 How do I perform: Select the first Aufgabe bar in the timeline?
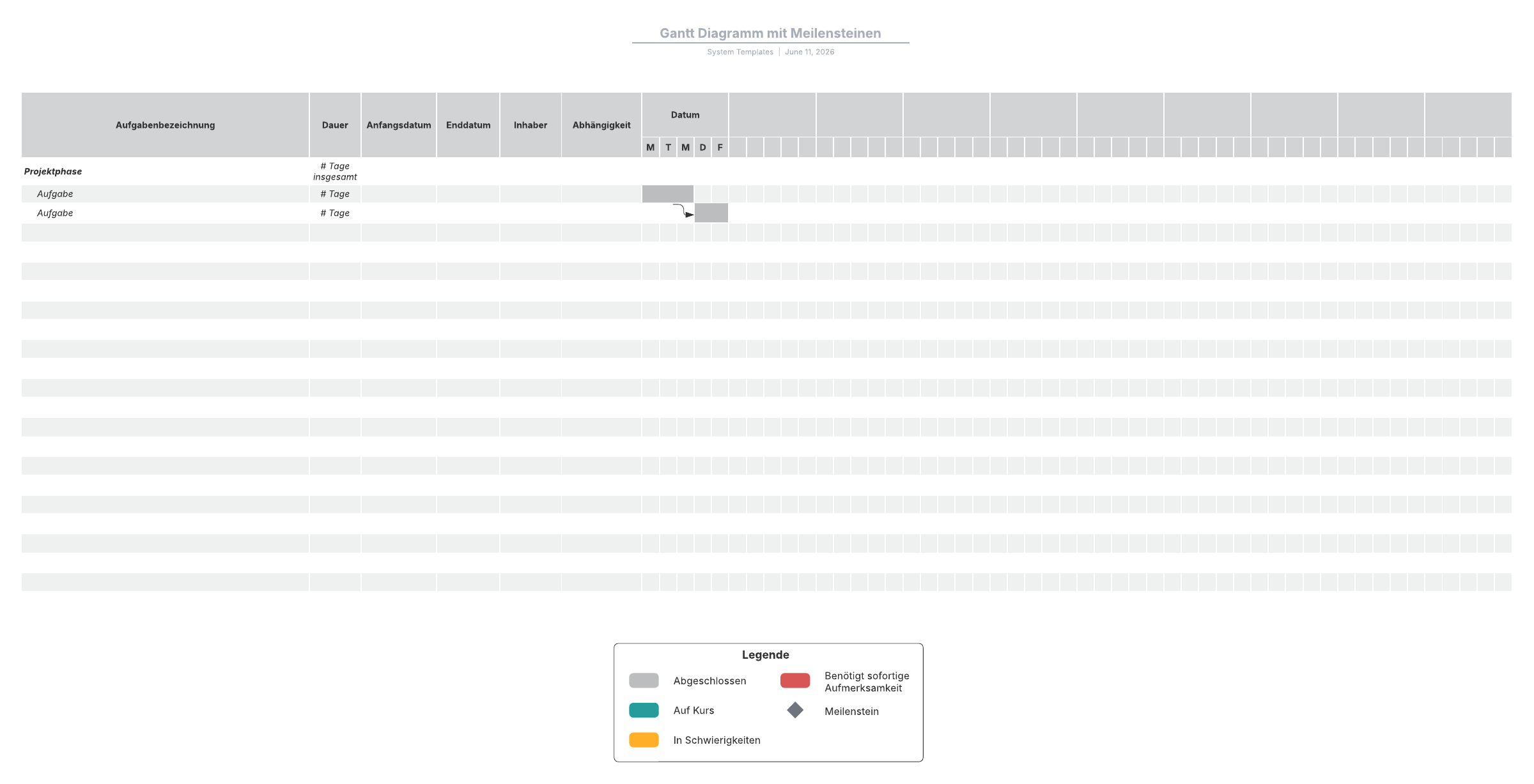click(668, 194)
